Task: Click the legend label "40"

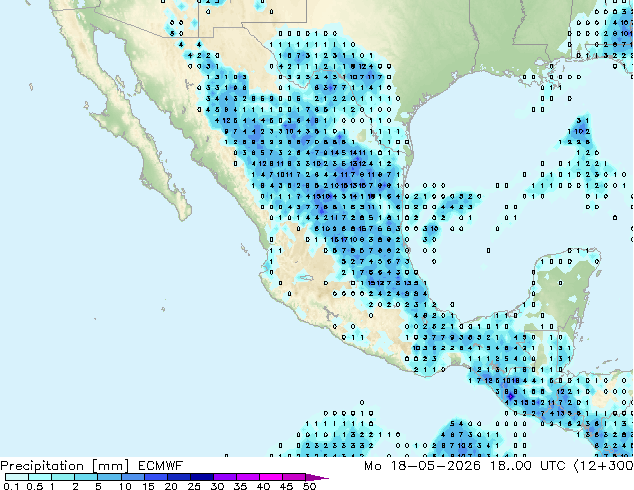Action: tap(263, 486)
